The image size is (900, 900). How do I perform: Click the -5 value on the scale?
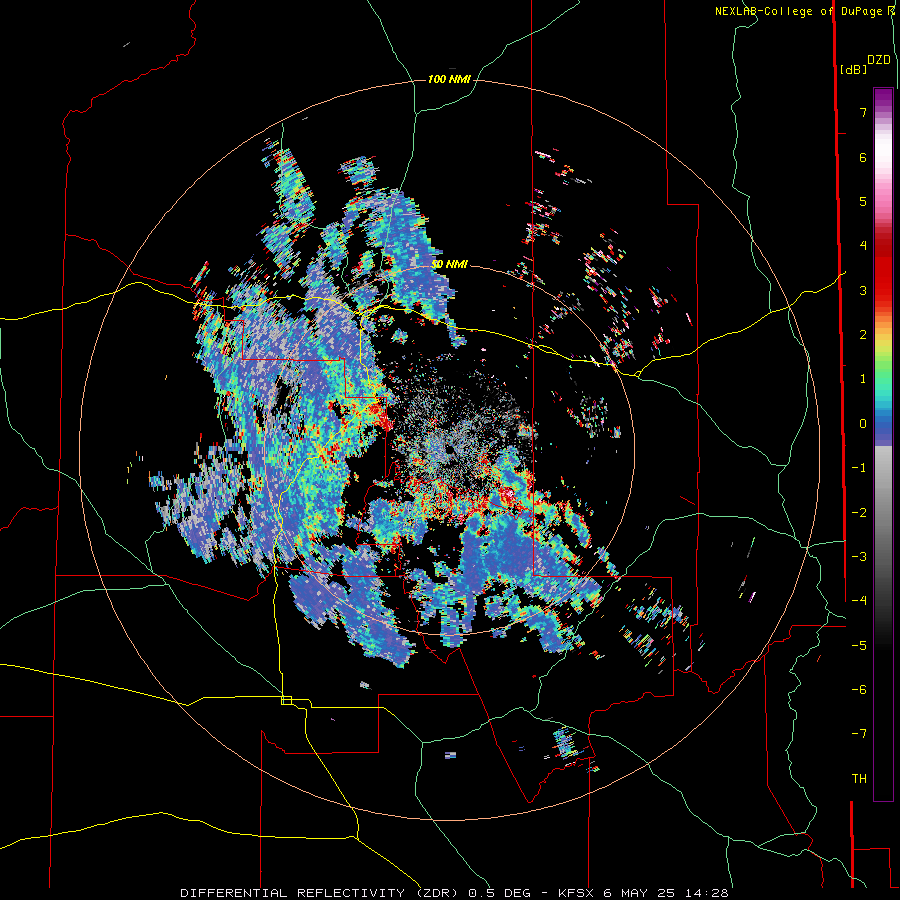click(x=859, y=646)
